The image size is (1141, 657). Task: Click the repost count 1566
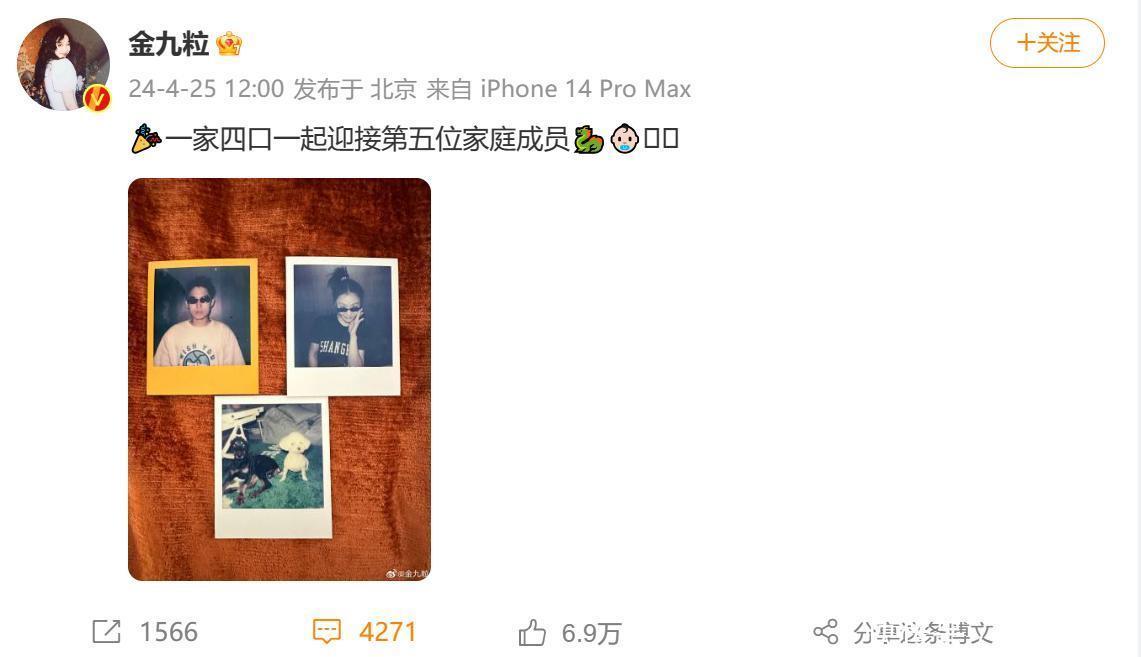point(169,632)
